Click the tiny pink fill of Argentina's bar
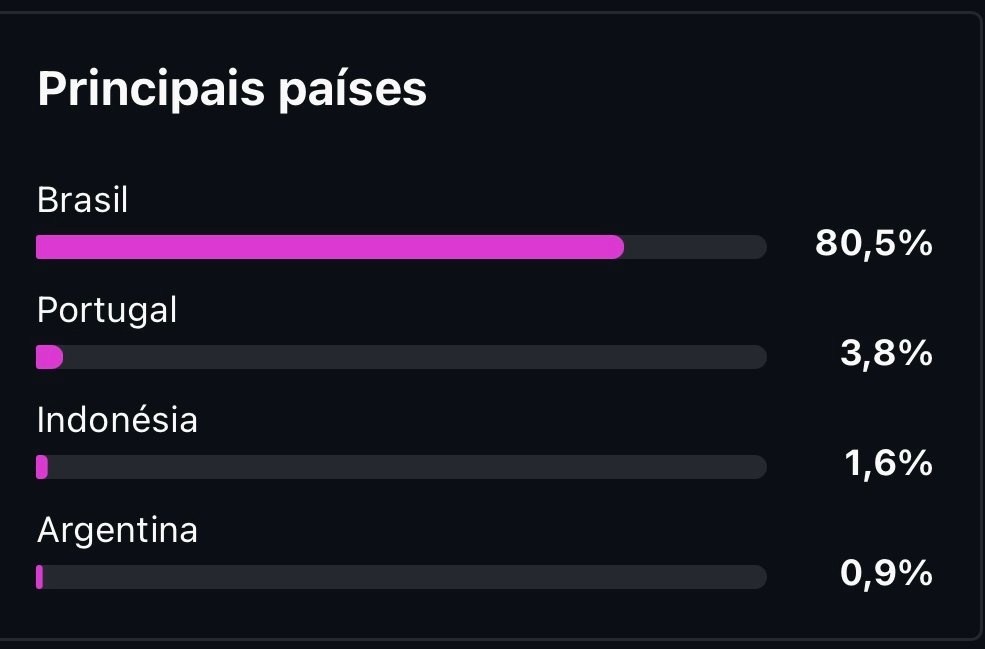985x649 pixels. click(39, 577)
